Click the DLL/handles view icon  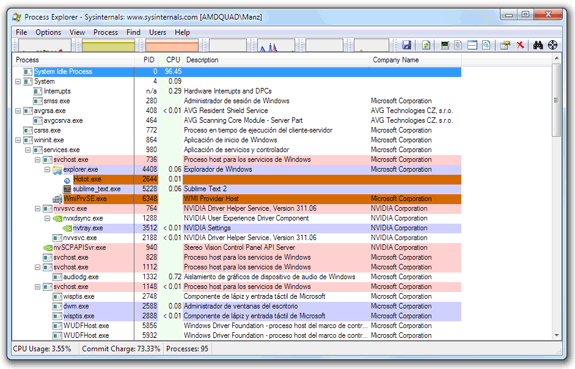(486, 45)
